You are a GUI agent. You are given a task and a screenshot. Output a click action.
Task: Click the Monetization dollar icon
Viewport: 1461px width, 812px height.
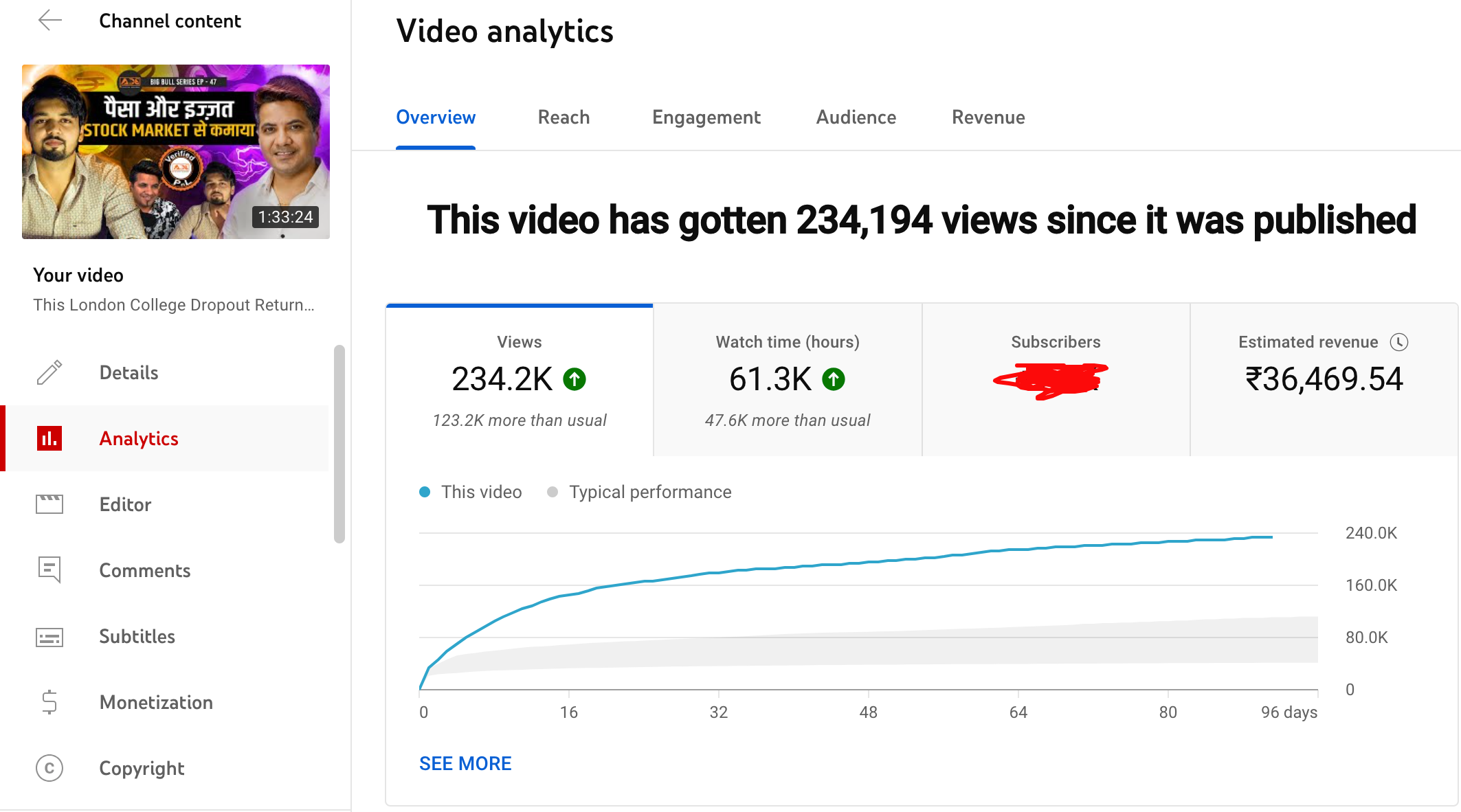48,702
